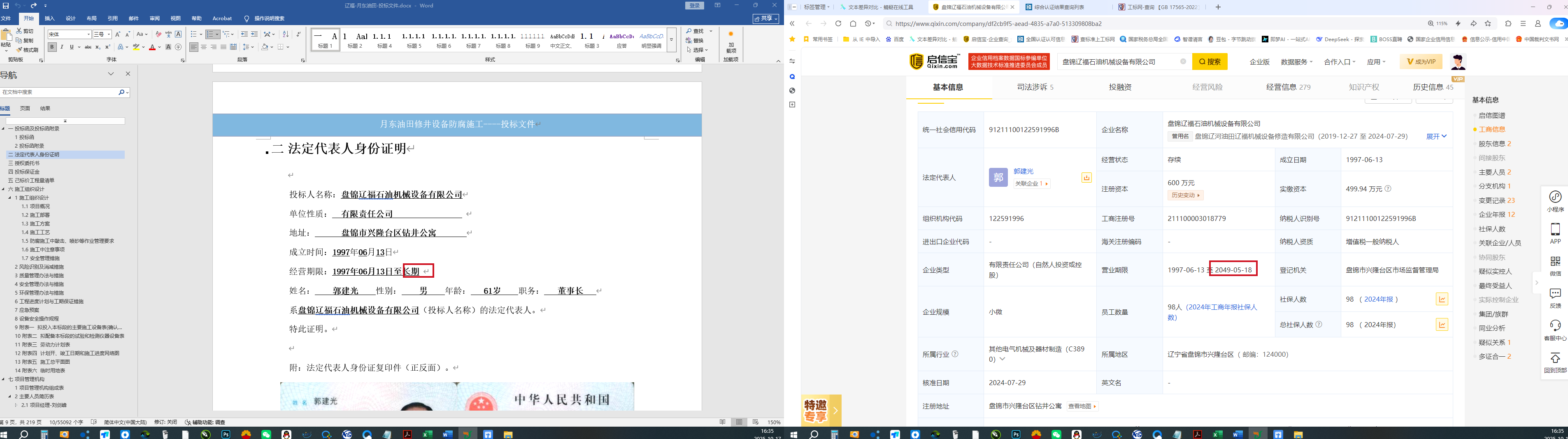Expand former names with 展开 link
This screenshot has height=439, width=1568.
pos(1436,136)
